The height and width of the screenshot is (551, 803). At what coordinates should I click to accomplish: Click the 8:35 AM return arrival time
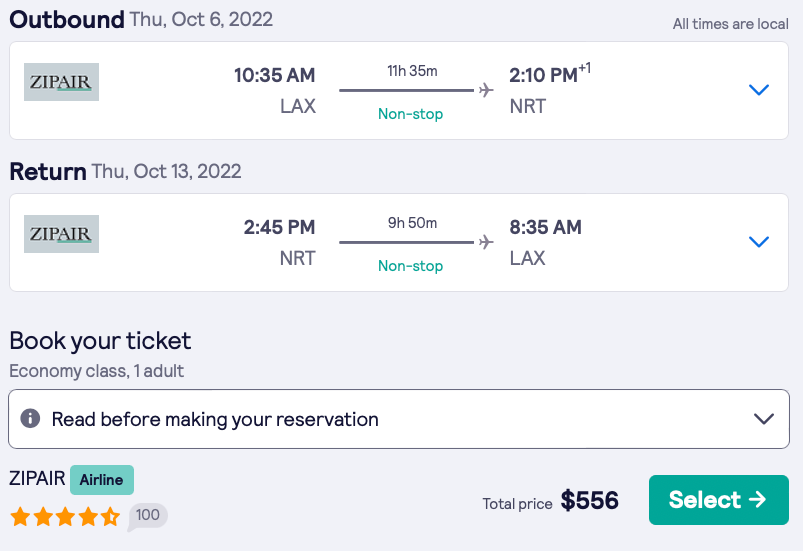pyautogui.click(x=545, y=227)
